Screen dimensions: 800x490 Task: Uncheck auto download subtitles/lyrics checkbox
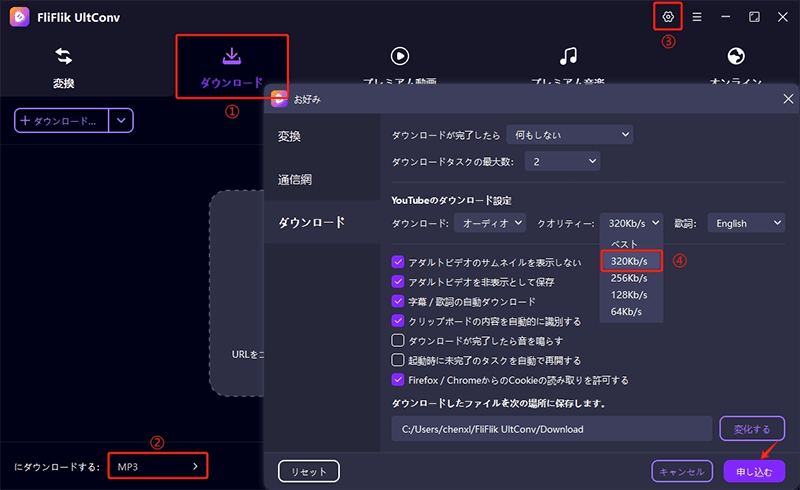pos(397,301)
